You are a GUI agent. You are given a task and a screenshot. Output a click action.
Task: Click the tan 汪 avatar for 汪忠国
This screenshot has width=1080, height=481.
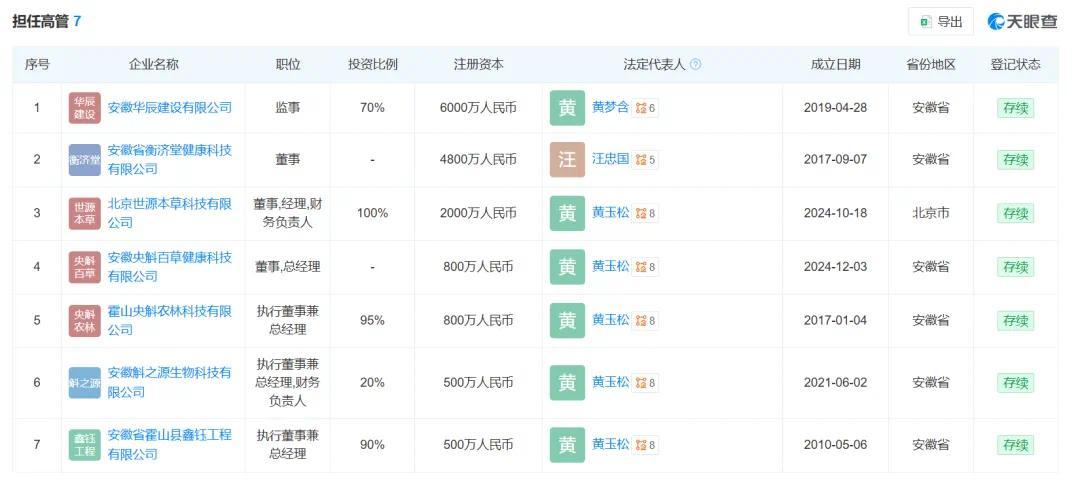coord(567,160)
